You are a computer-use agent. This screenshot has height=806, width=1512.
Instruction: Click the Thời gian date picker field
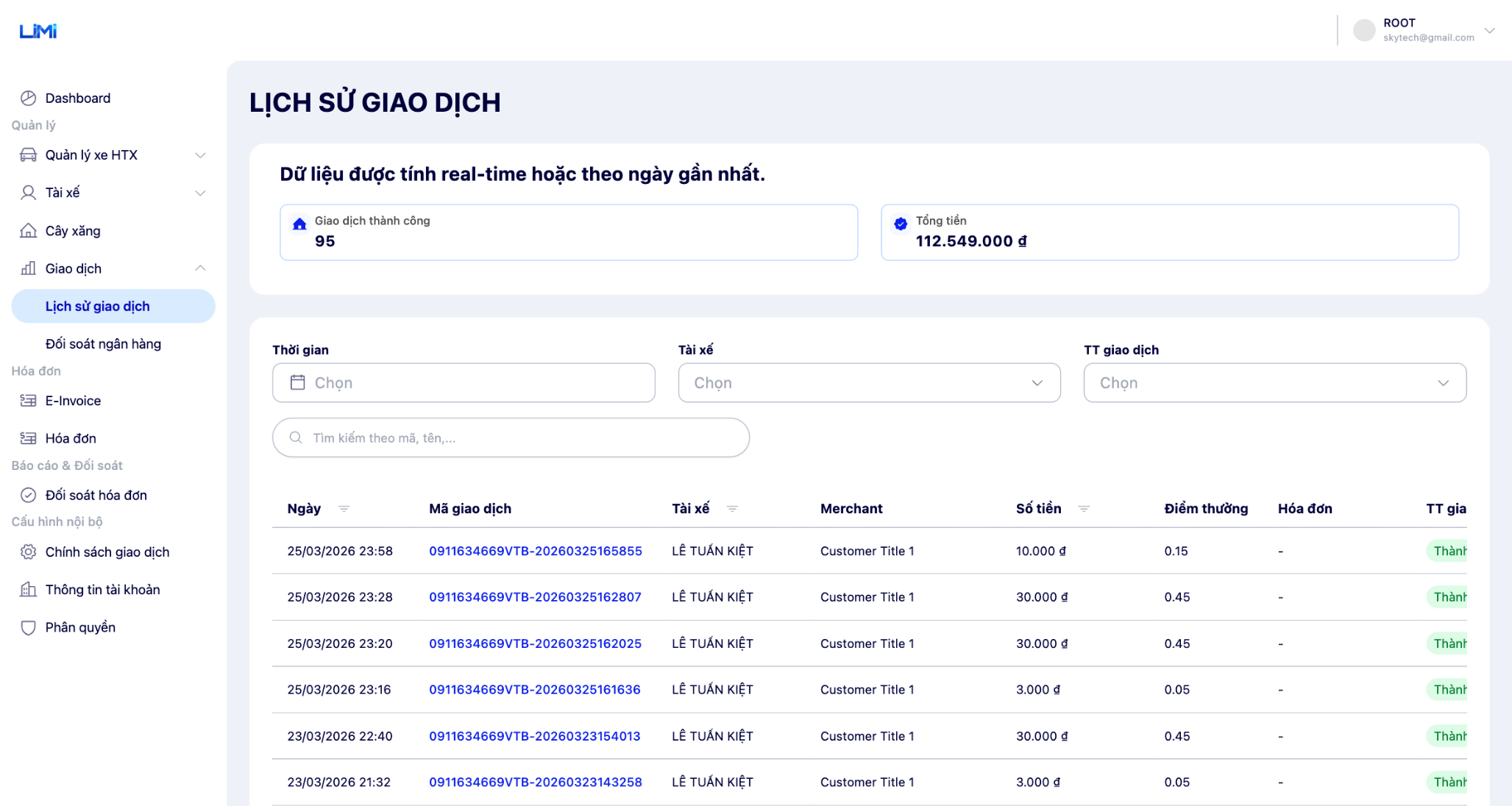click(464, 382)
